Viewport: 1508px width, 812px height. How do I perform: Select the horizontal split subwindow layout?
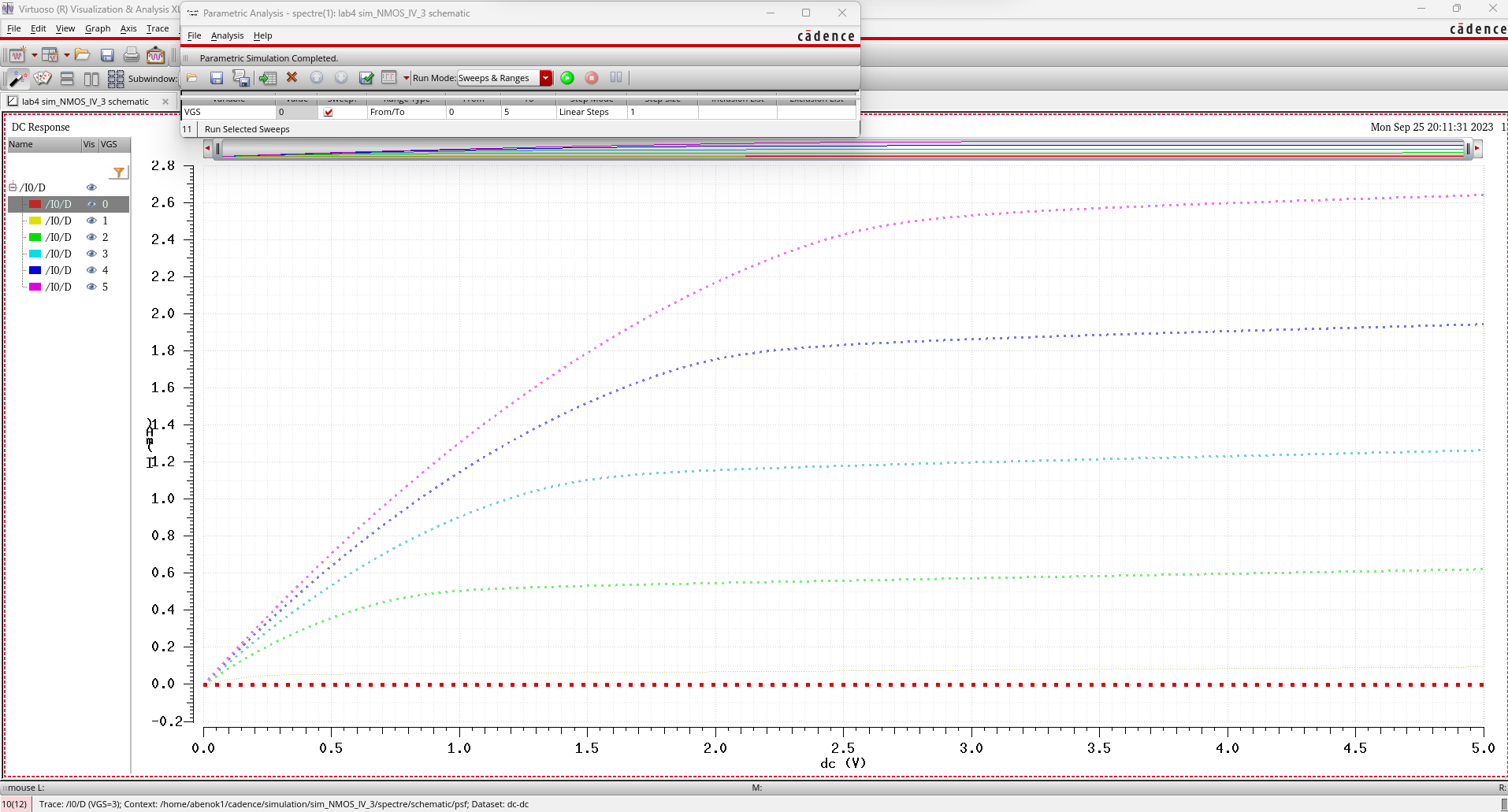[67, 79]
